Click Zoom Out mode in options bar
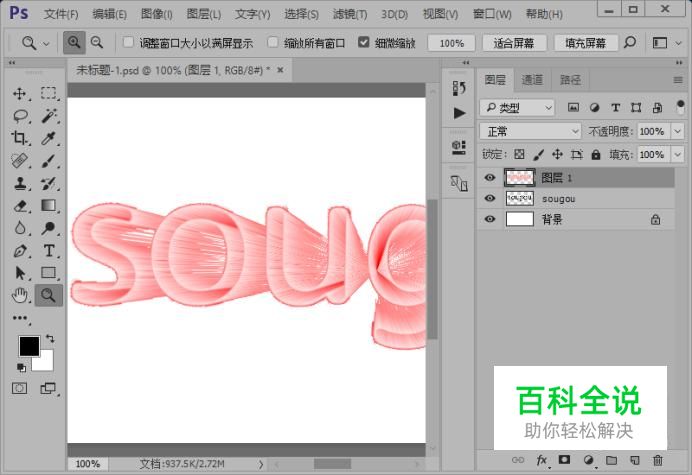Screen dimensions: 692x475 [x=97, y=43]
